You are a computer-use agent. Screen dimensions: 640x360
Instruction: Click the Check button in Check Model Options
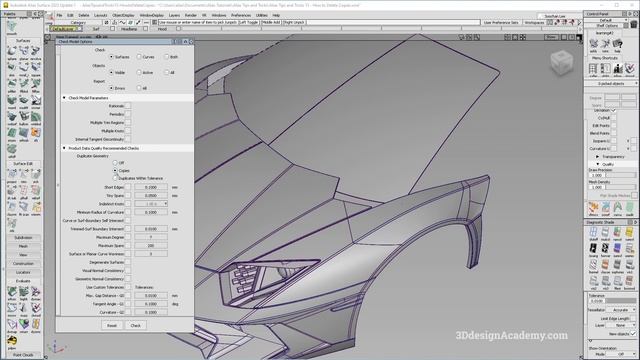point(136,325)
